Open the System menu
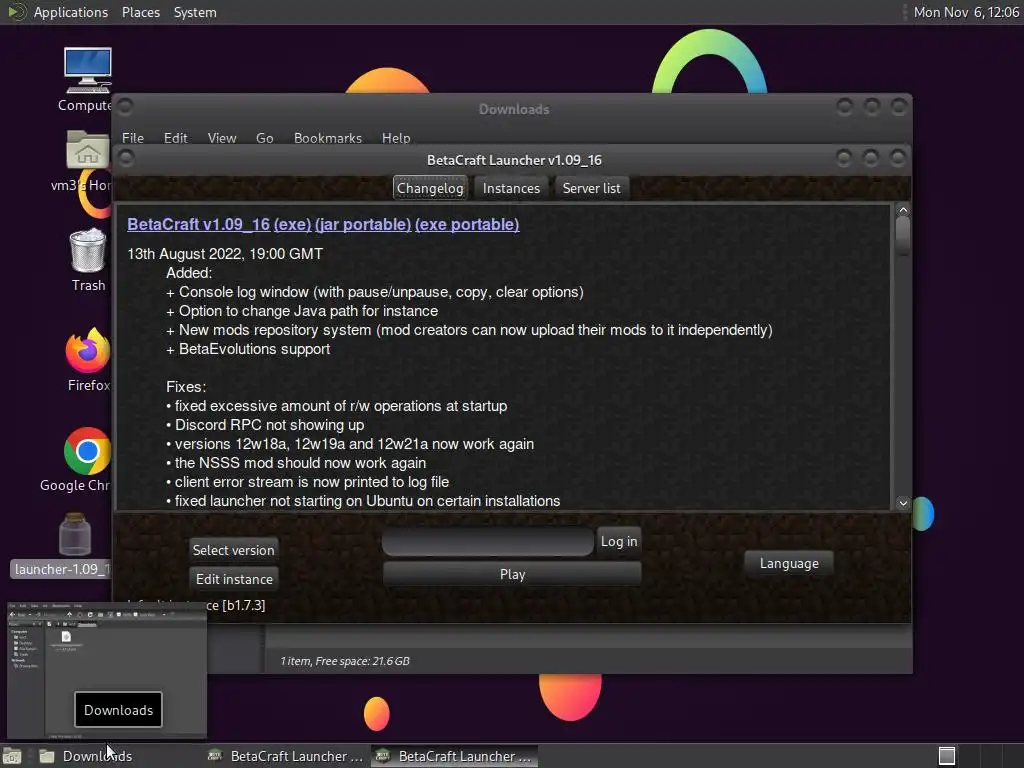 pos(195,12)
